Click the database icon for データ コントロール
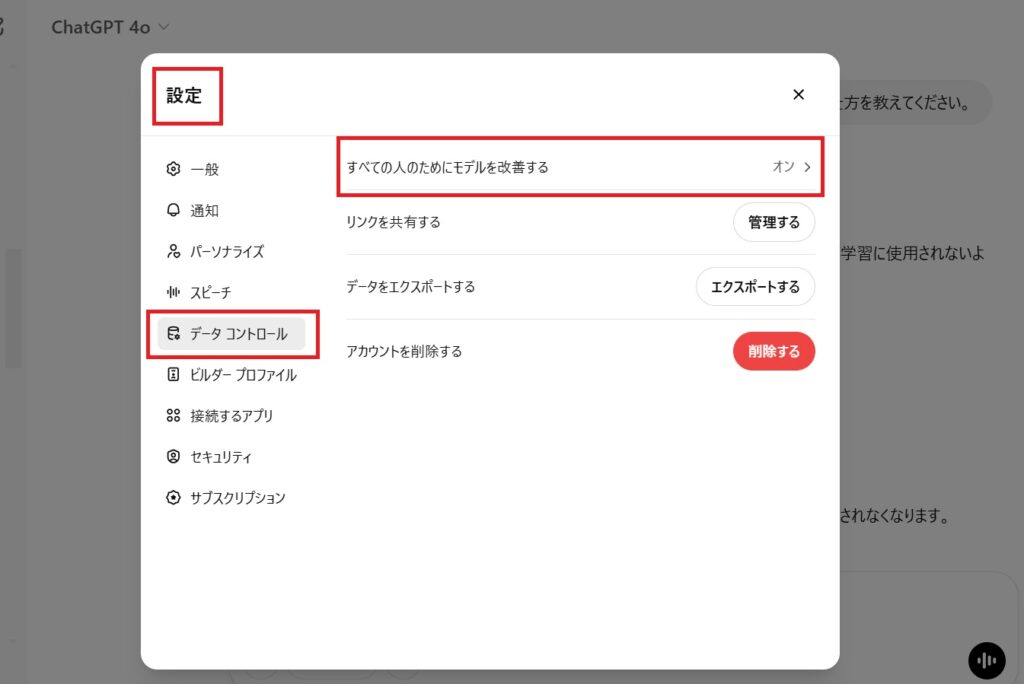Viewport: 1024px width, 684px height. coord(173,333)
